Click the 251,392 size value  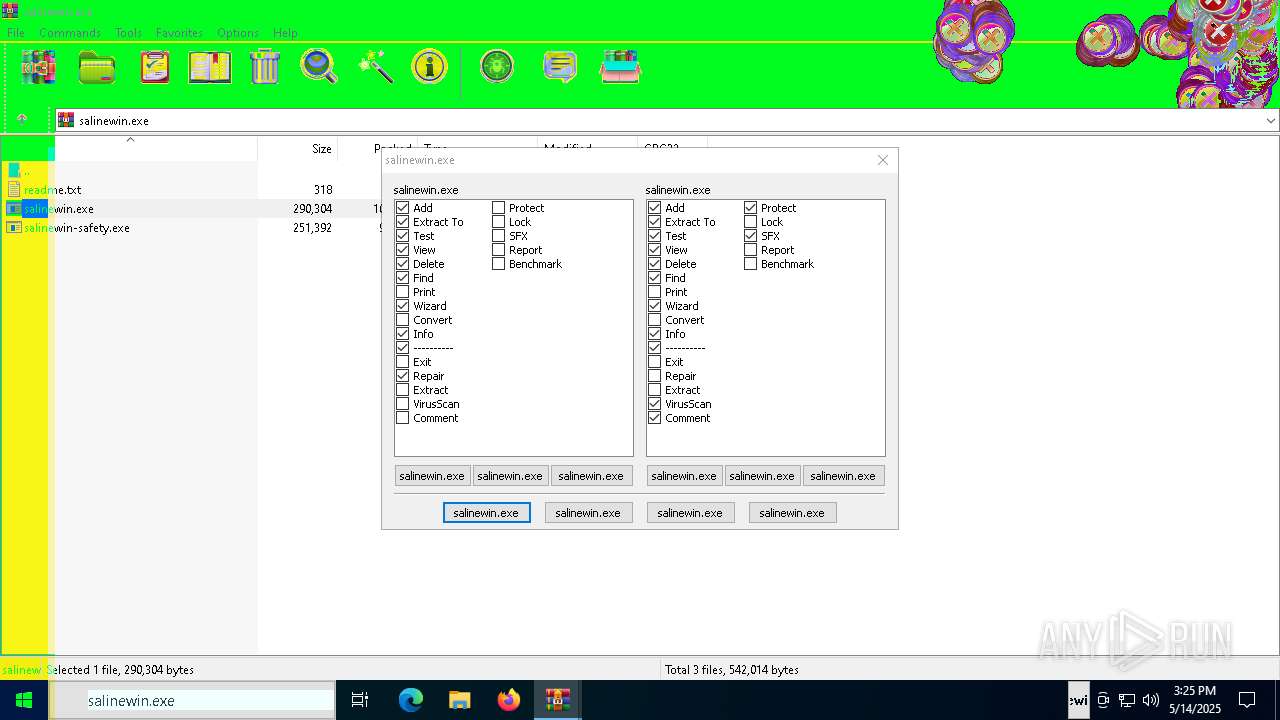click(x=312, y=227)
